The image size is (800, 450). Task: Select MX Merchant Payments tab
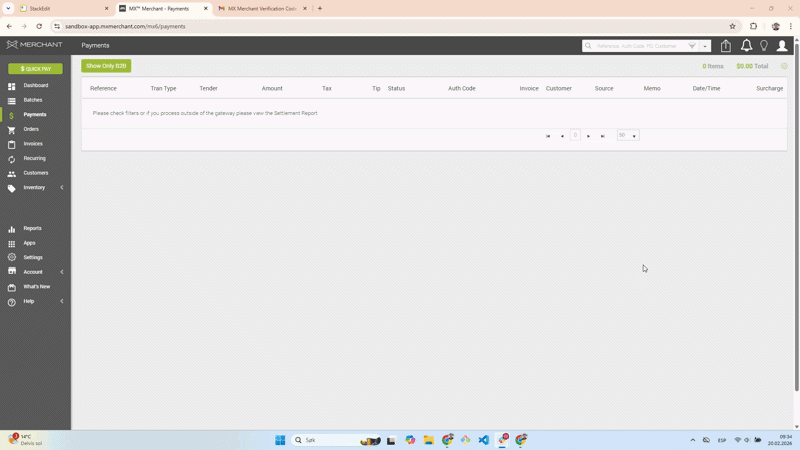click(x=163, y=9)
